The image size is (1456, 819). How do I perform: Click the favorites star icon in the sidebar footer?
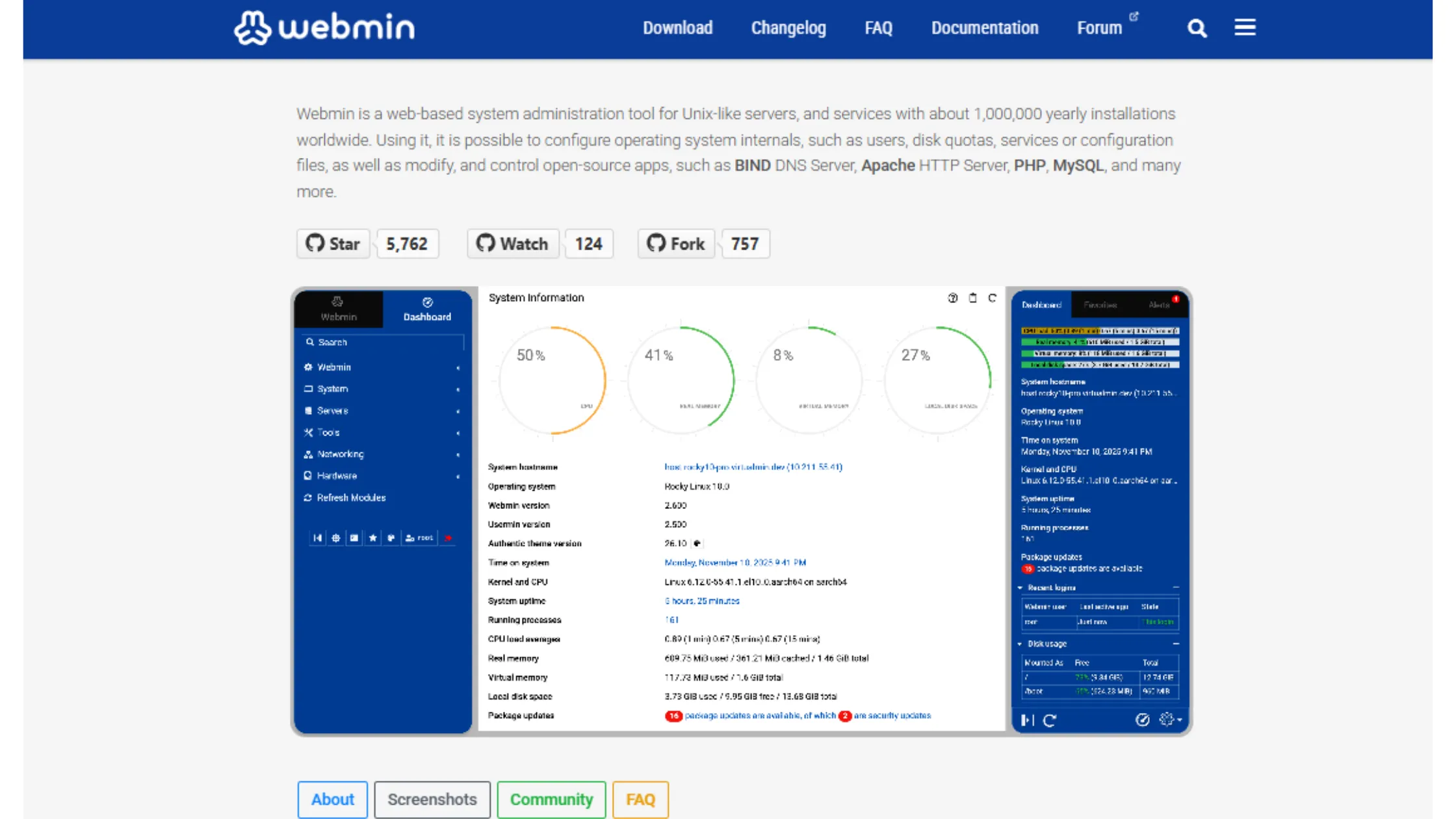coord(372,538)
